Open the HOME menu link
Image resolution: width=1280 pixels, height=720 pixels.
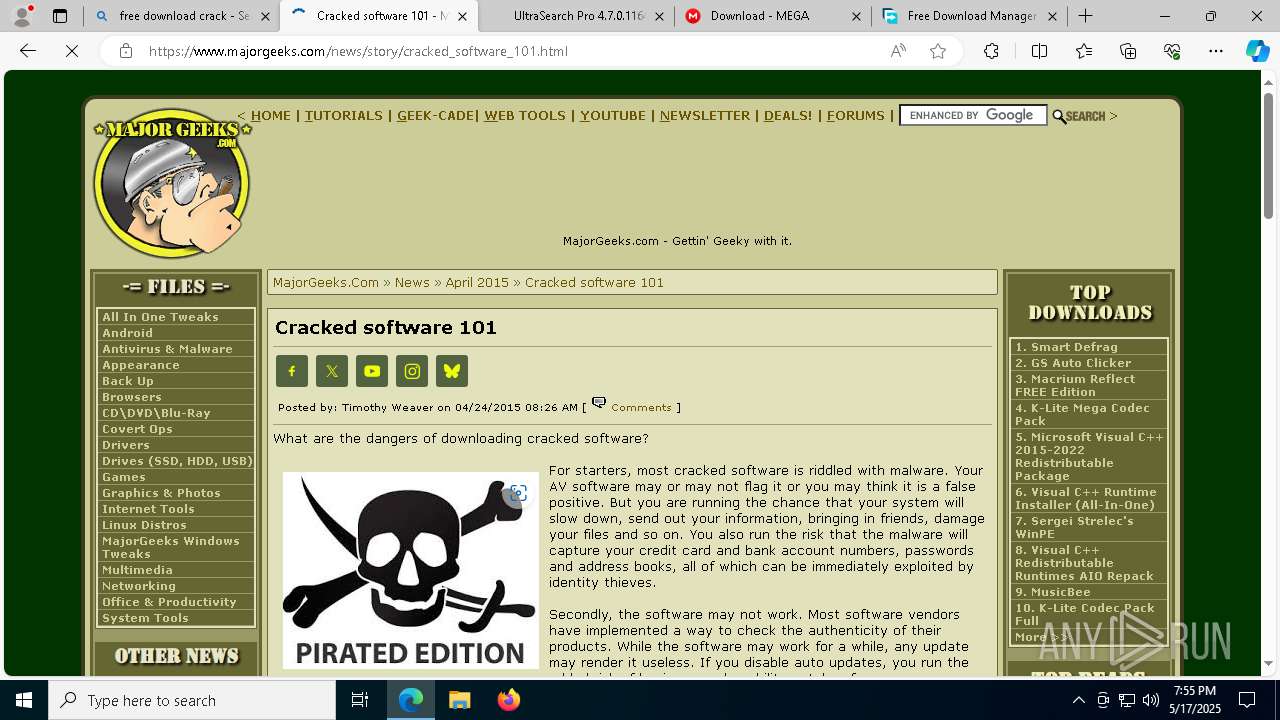coord(271,116)
